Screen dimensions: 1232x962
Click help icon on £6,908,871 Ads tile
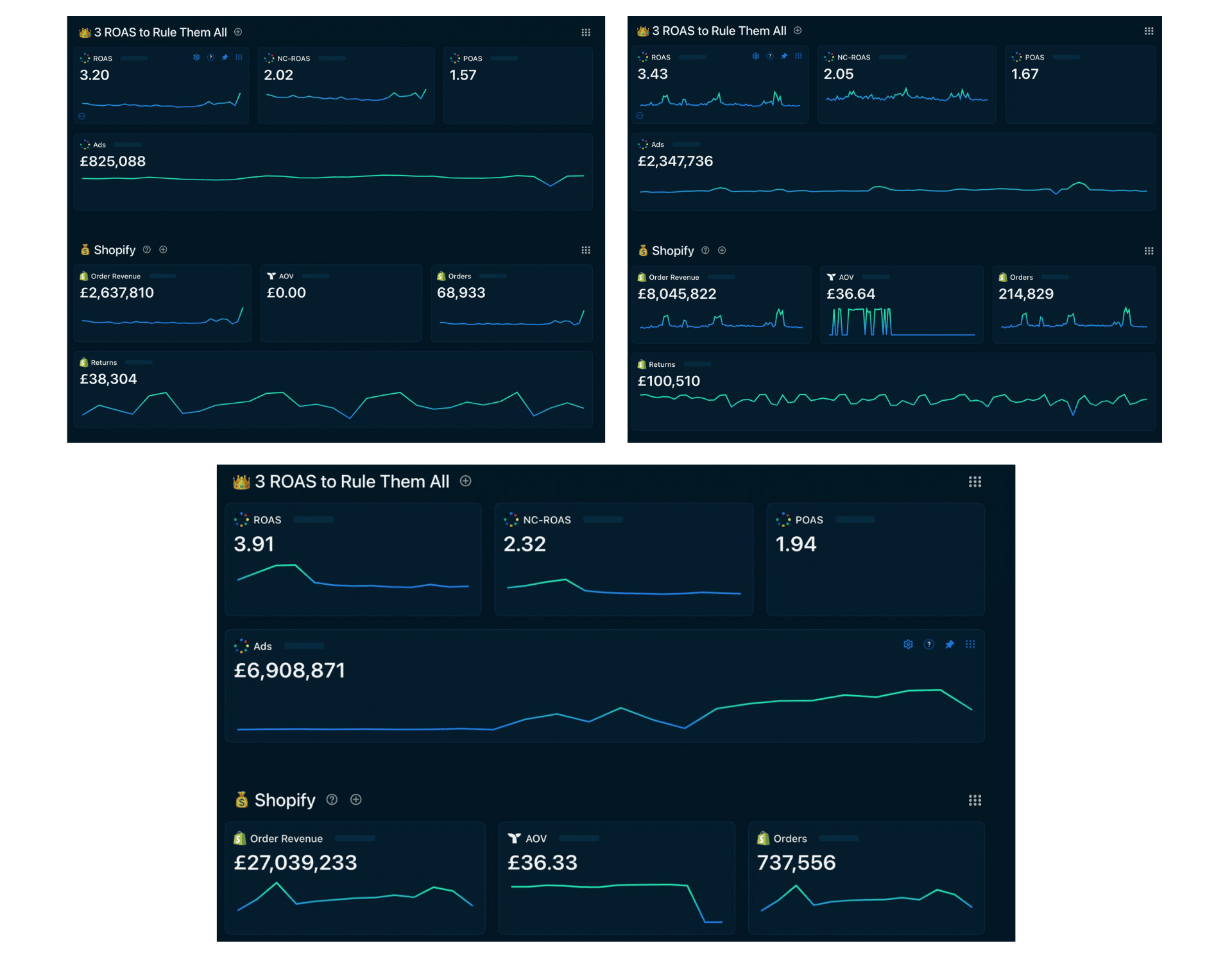(x=928, y=645)
